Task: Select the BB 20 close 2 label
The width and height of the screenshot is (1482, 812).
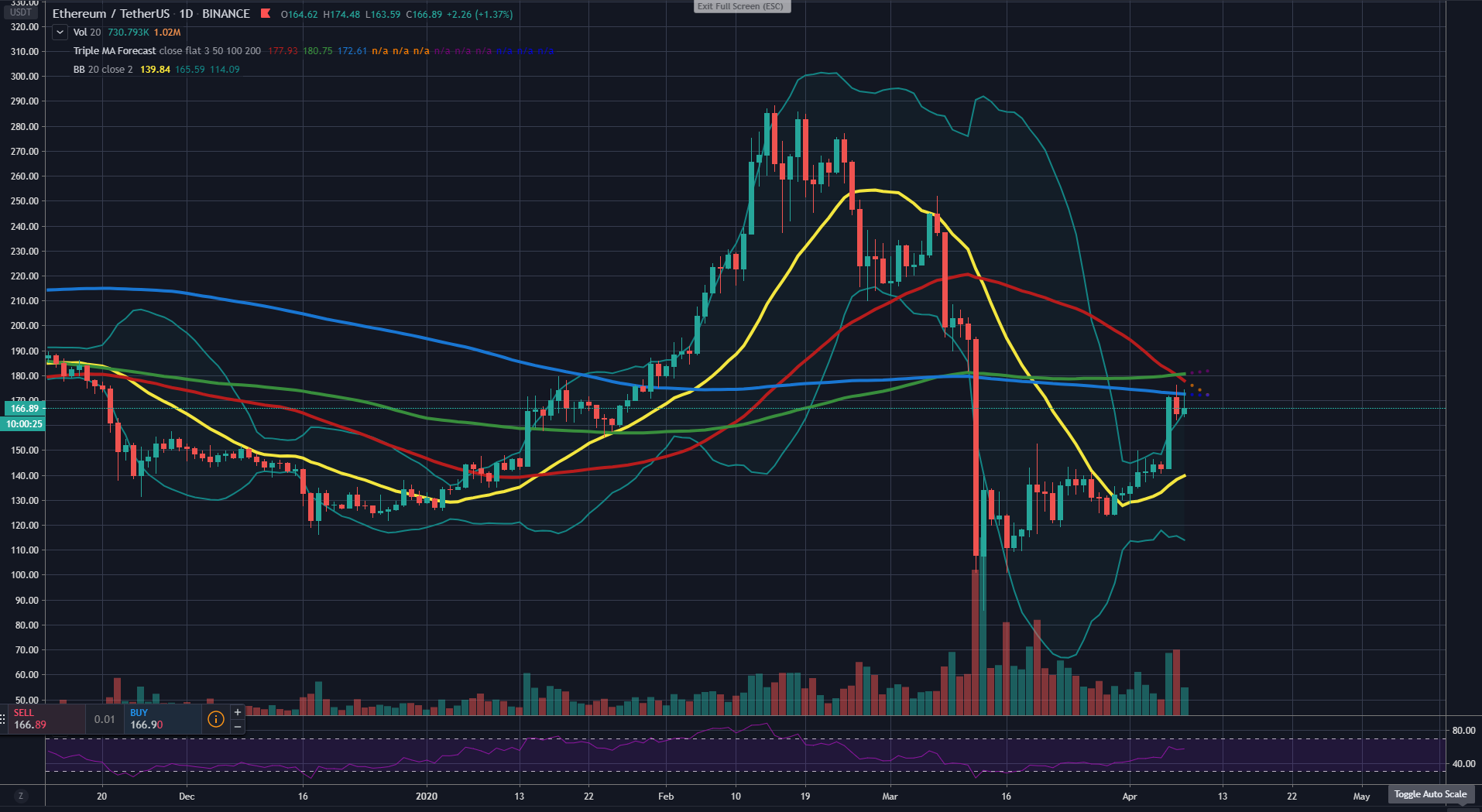Action: (x=103, y=70)
